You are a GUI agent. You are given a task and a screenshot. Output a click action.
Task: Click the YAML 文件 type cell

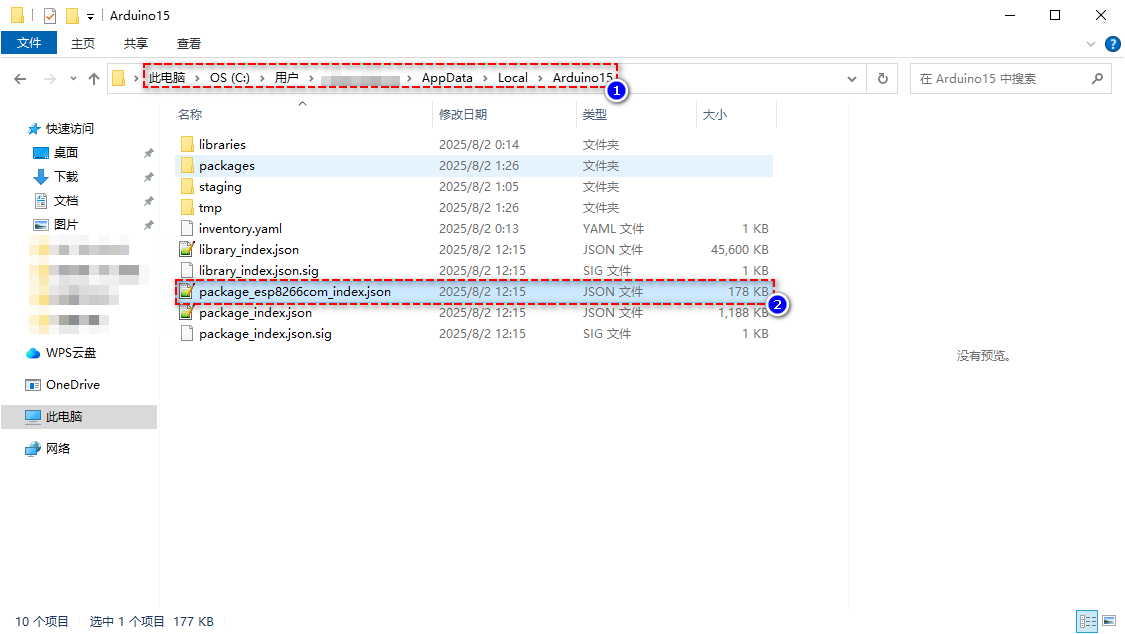613,229
